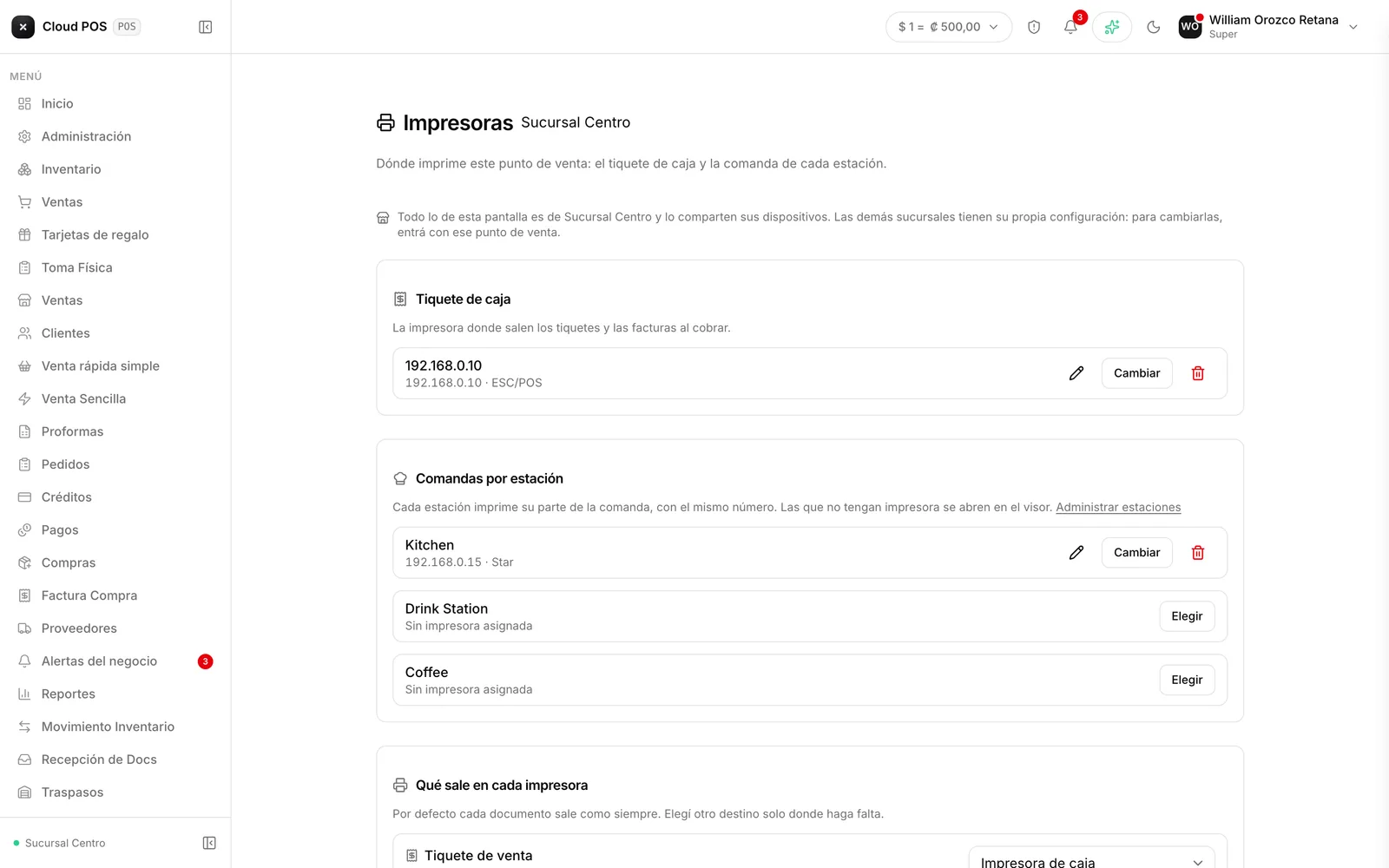
Task: Open the exchange rate dropdown $1 = ₡500,00
Action: click(x=949, y=27)
